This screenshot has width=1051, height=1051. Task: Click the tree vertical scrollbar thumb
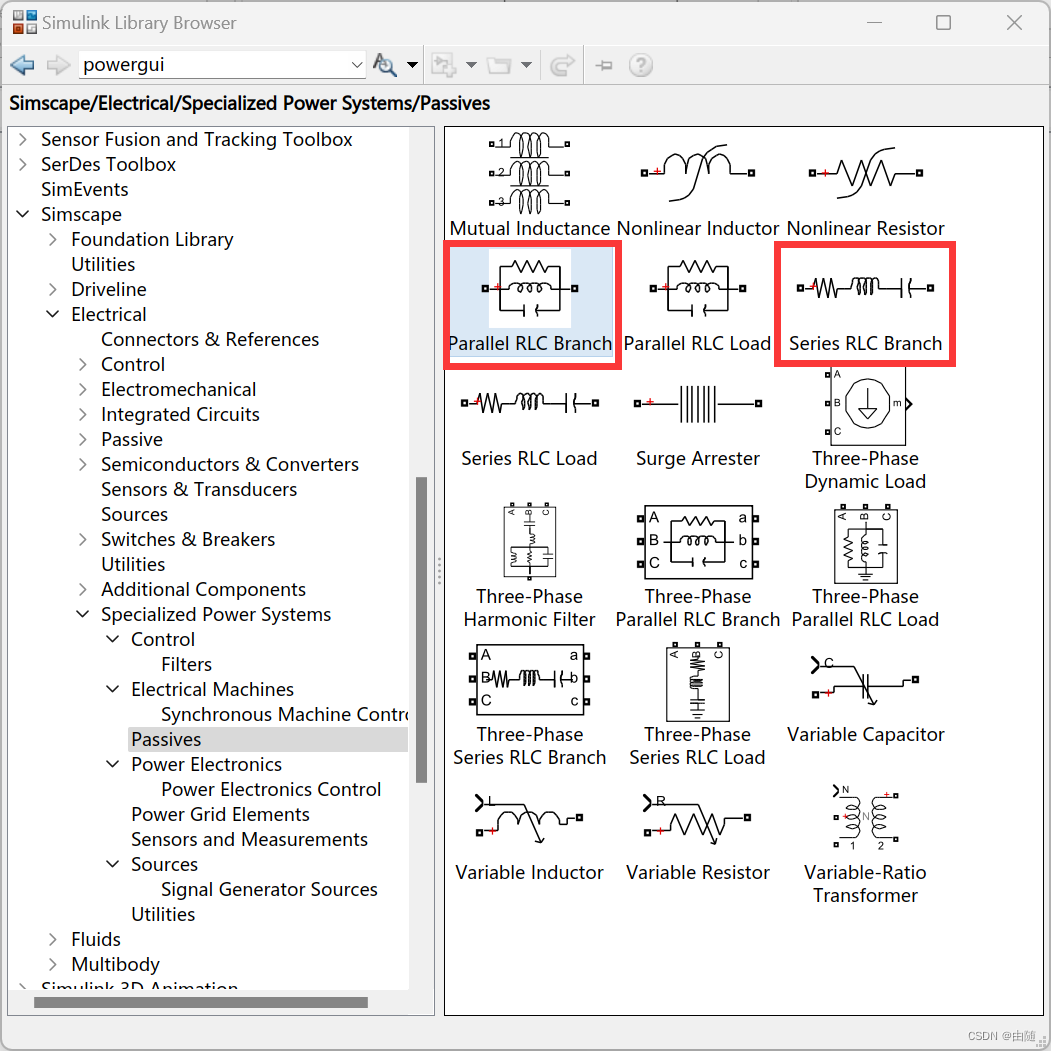click(421, 630)
